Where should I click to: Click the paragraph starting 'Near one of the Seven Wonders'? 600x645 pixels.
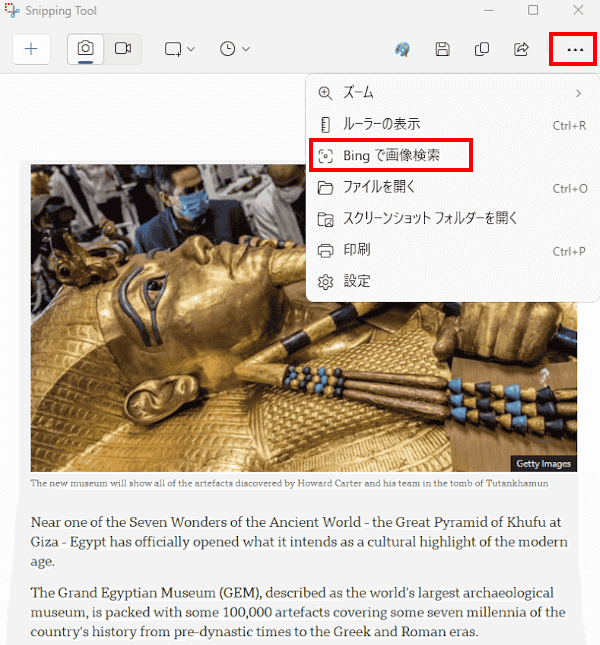pyautogui.click(x=299, y=542)
